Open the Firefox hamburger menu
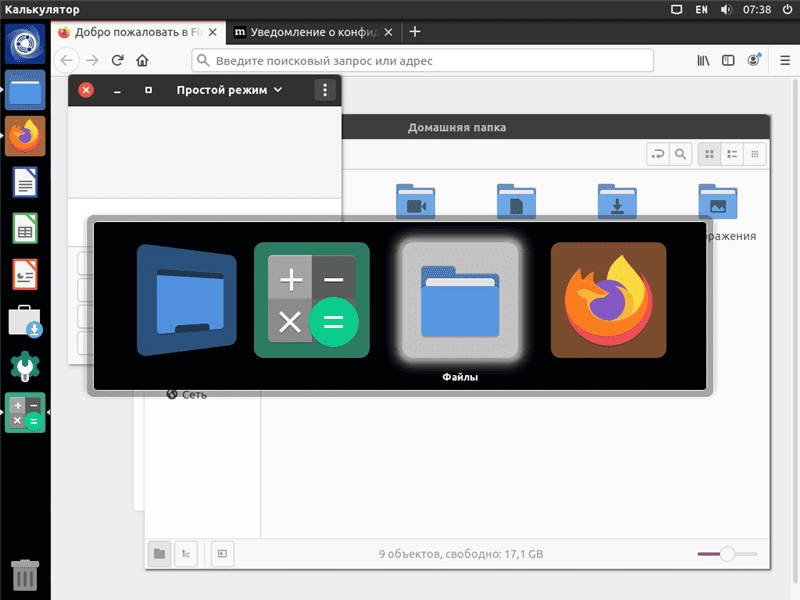This screenshot has height=600, width=800. [785, 60]
